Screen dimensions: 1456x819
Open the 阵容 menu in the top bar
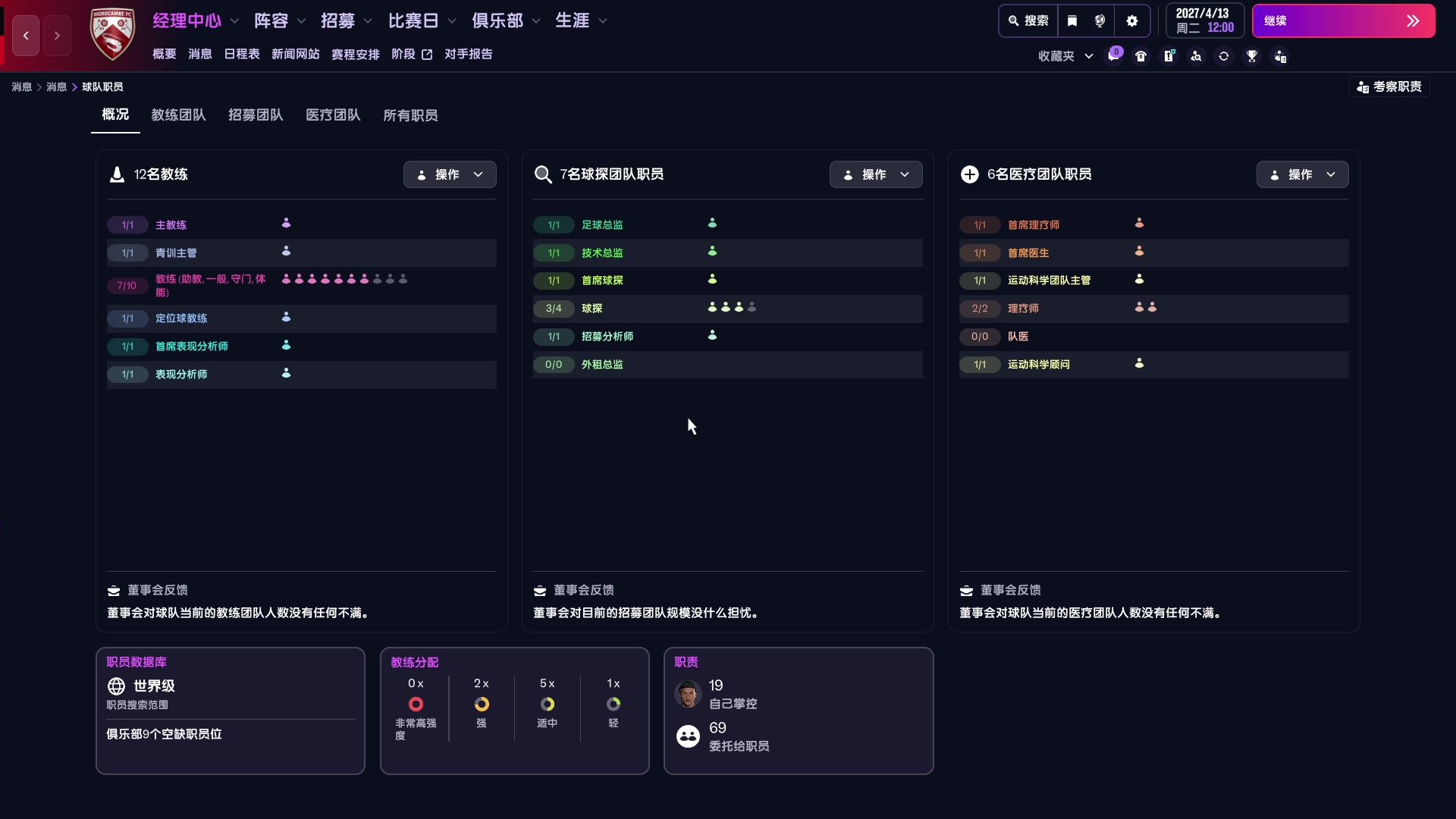point(271,20)
